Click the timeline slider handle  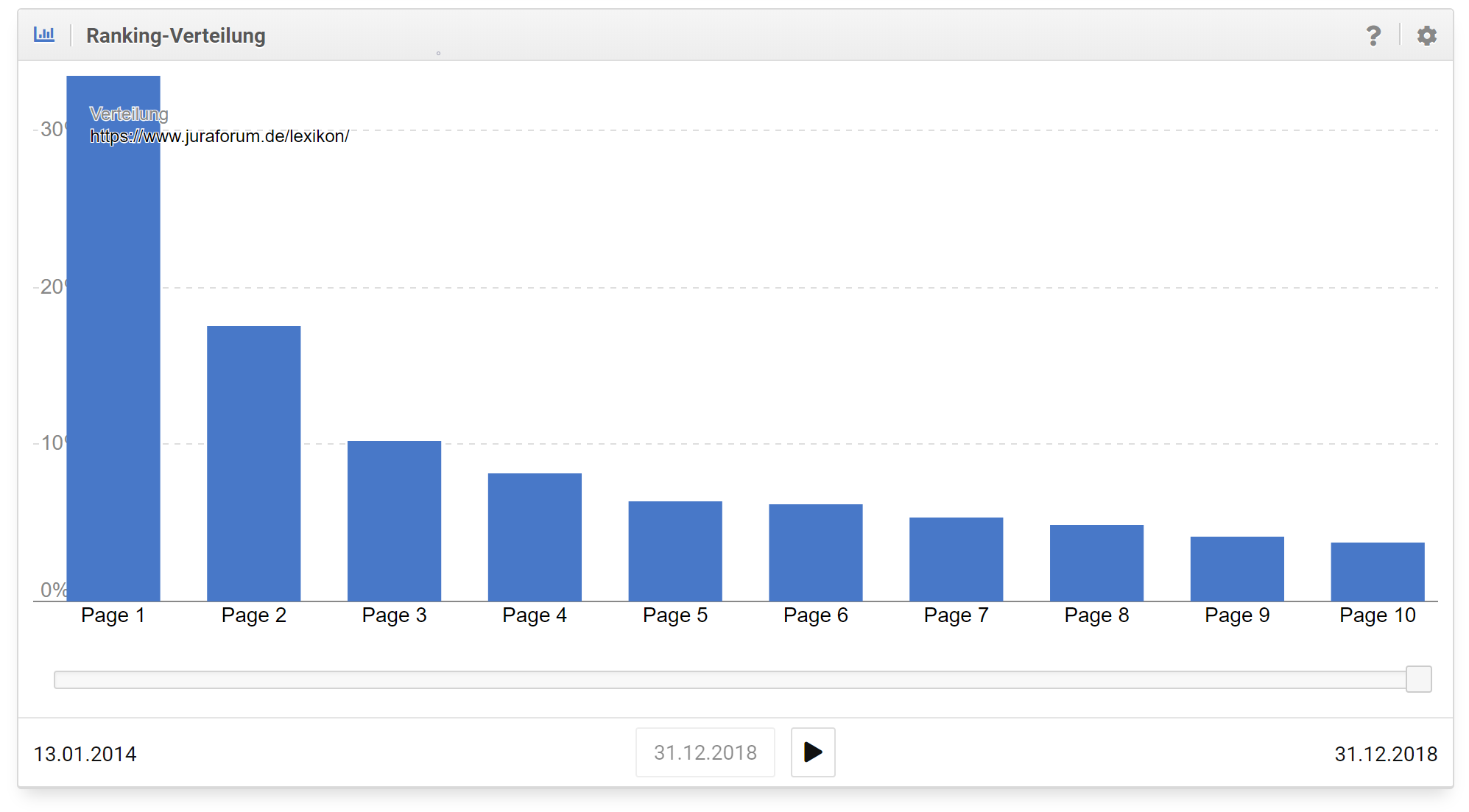[x=1418, y=679]
